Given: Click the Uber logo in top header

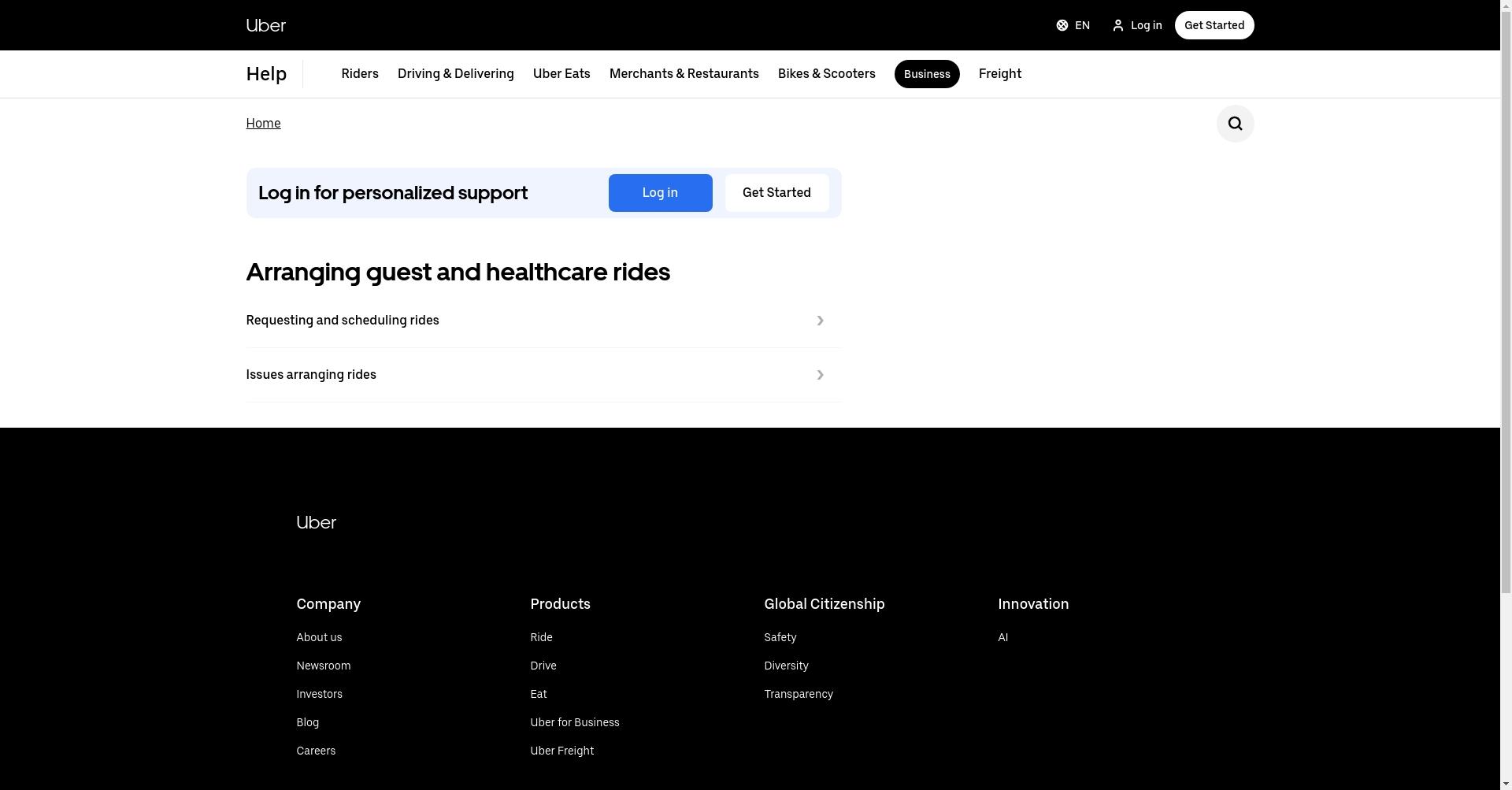Looking at the screenshot, I should 265,25.
